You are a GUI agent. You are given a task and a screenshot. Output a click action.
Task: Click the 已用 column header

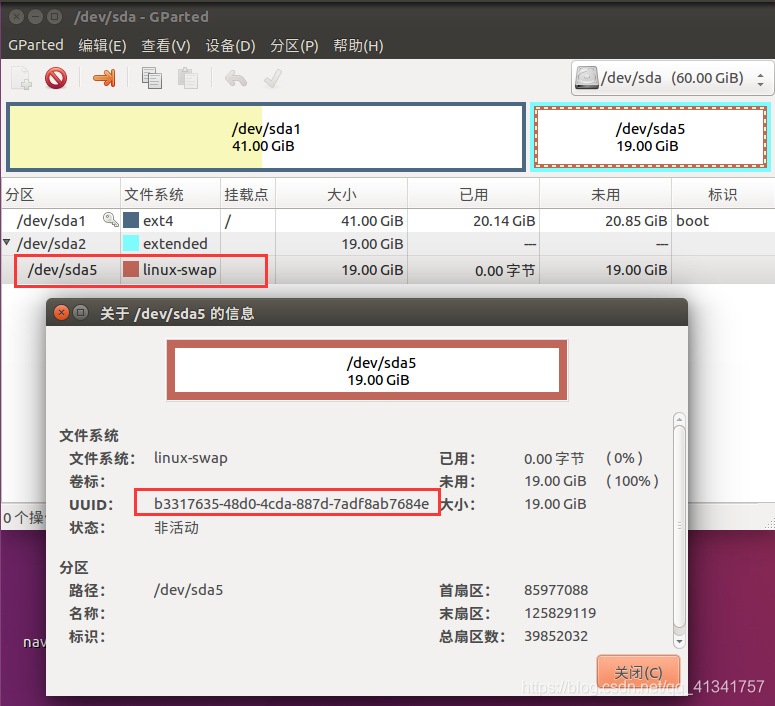pos(473,194)
